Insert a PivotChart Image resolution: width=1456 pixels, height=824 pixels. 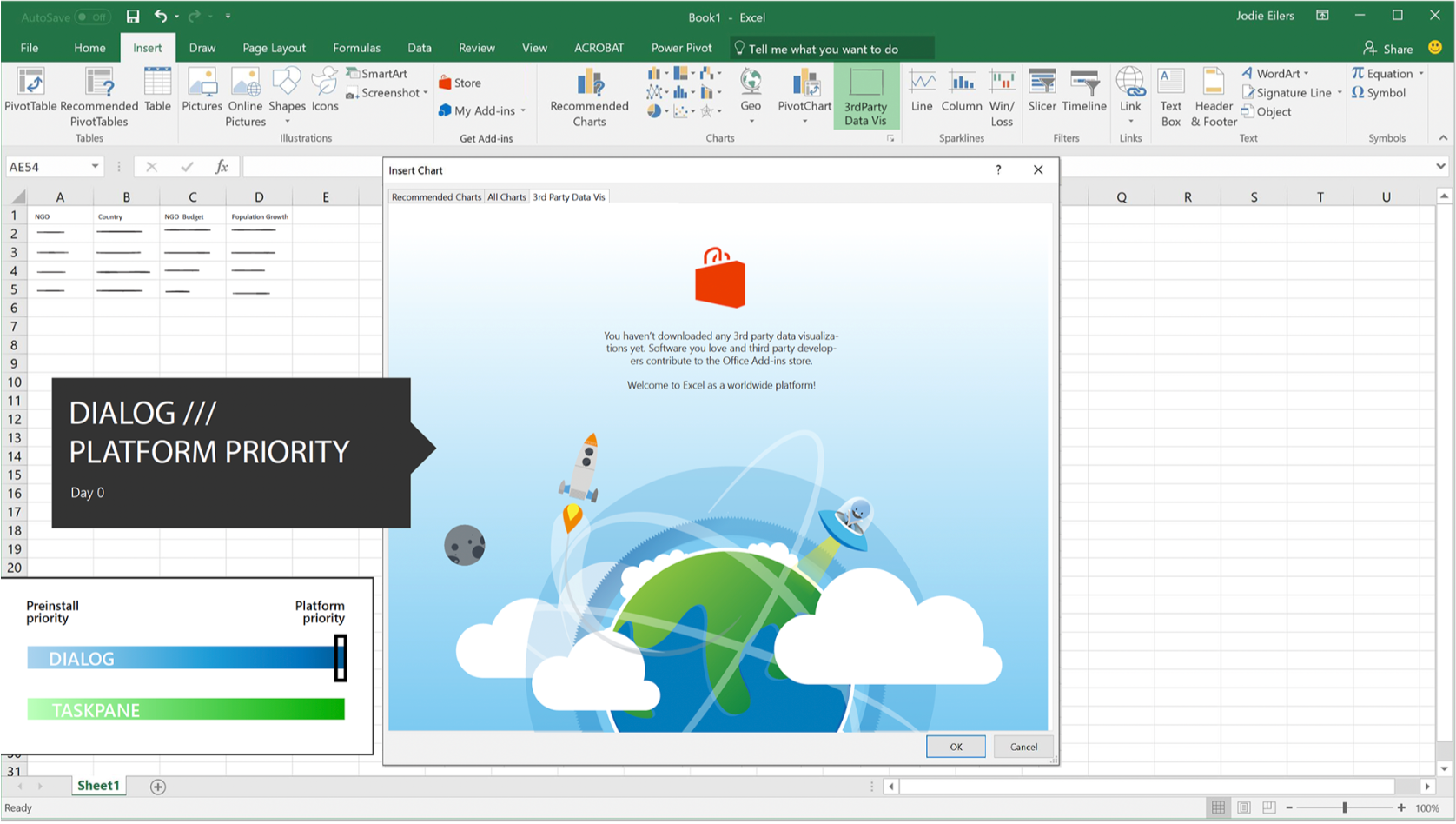tap(804, 96)
